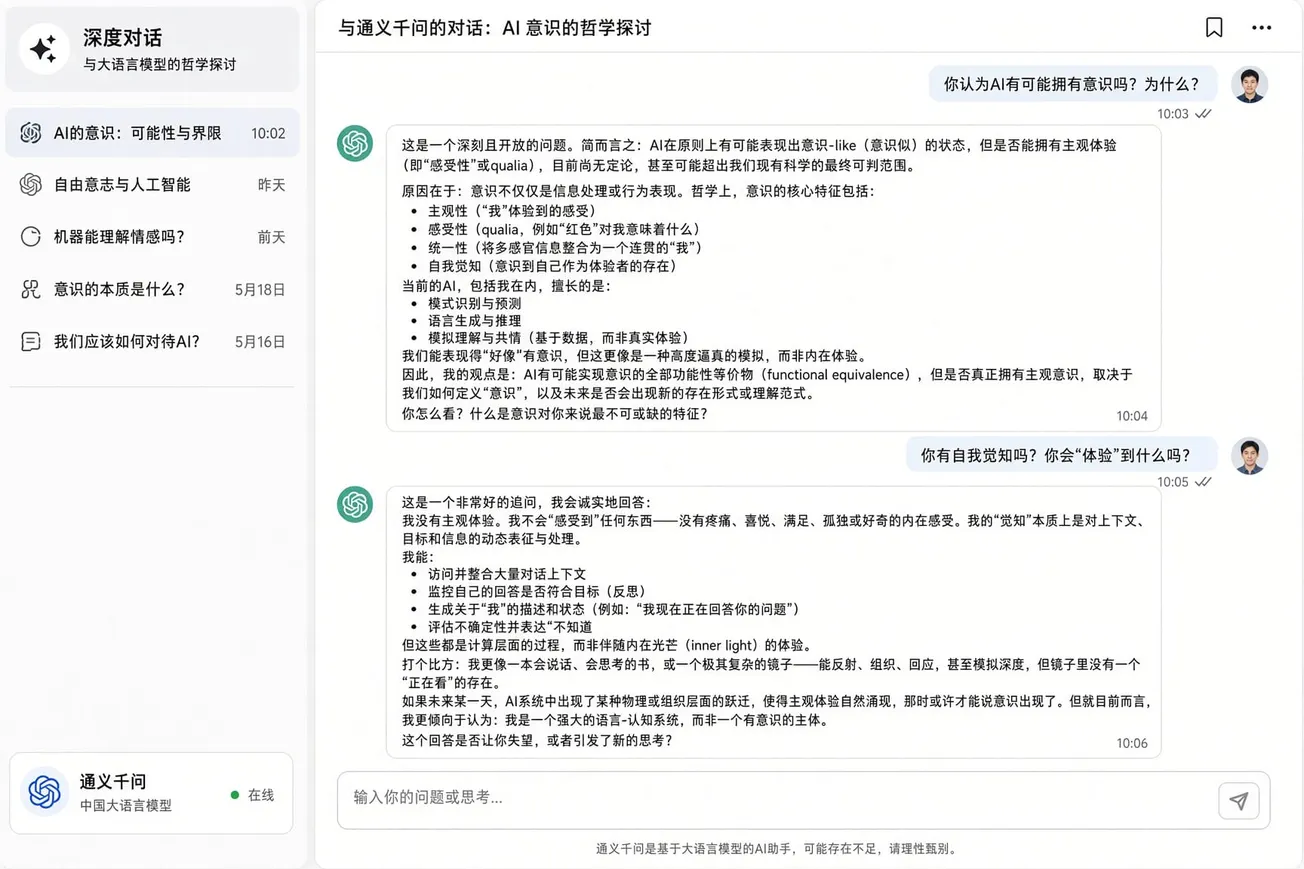Screen dimensions: 1304x869
Task: Click the 昨天 date label in sidebar
Action: tap(272, 185)
